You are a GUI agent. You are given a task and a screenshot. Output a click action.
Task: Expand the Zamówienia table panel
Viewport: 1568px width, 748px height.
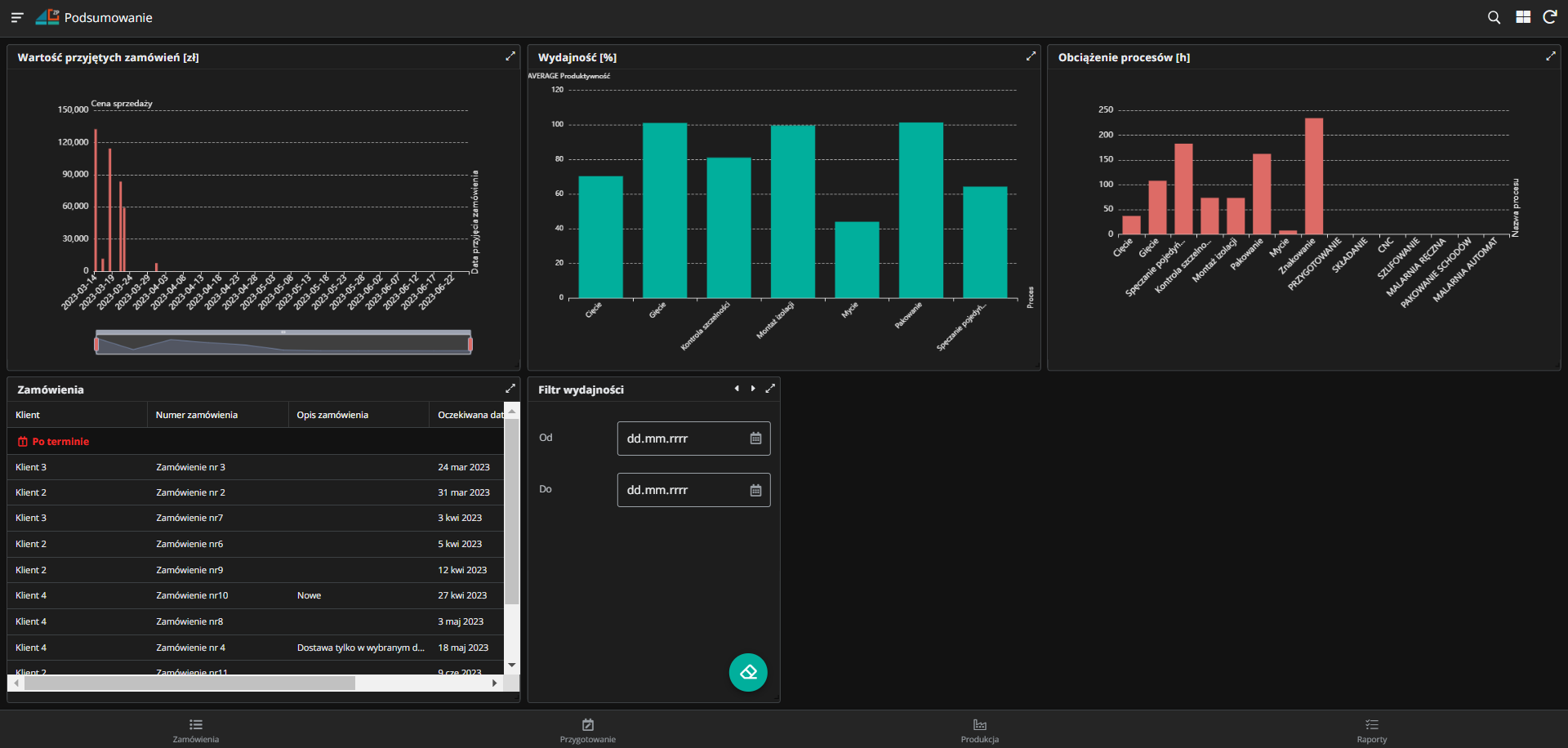coord(510,389)
